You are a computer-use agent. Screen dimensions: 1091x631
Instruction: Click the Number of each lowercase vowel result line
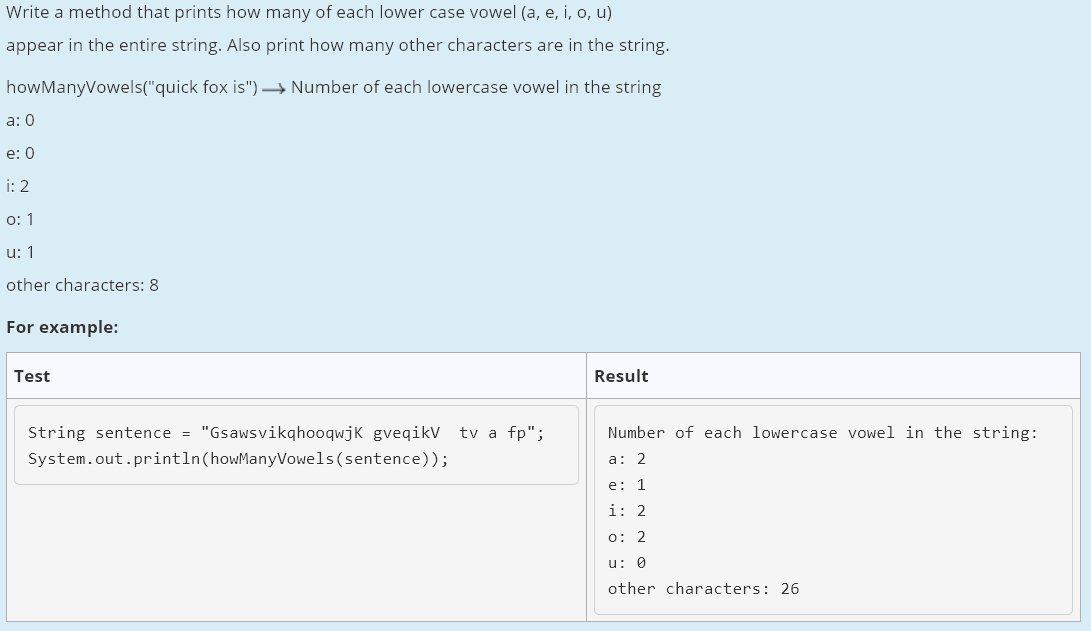(822, 432)
